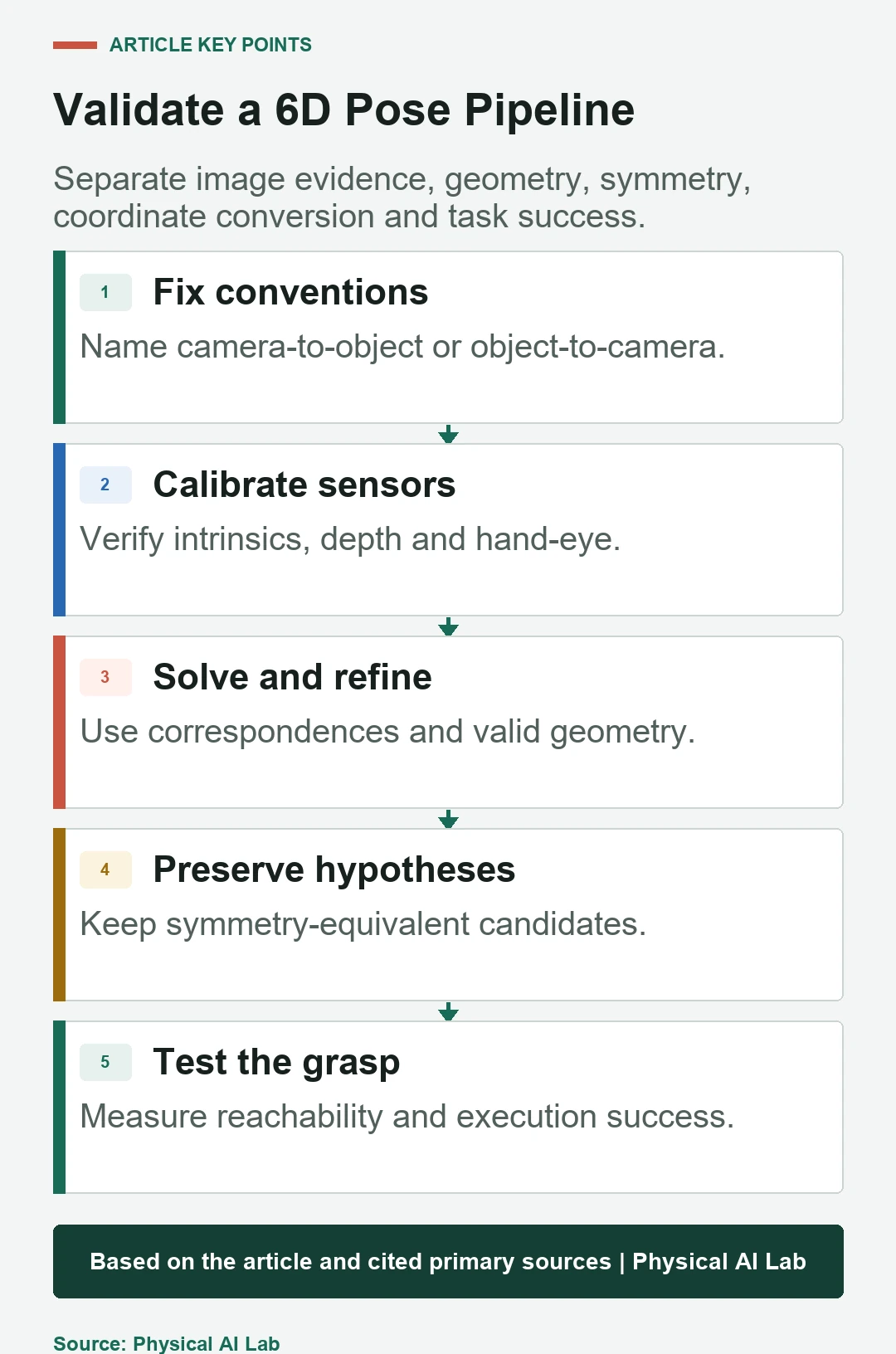This screenshot has width=896, height=1354.
Task: Click the arrow below Solve and refine card
Action: point(448,819)
